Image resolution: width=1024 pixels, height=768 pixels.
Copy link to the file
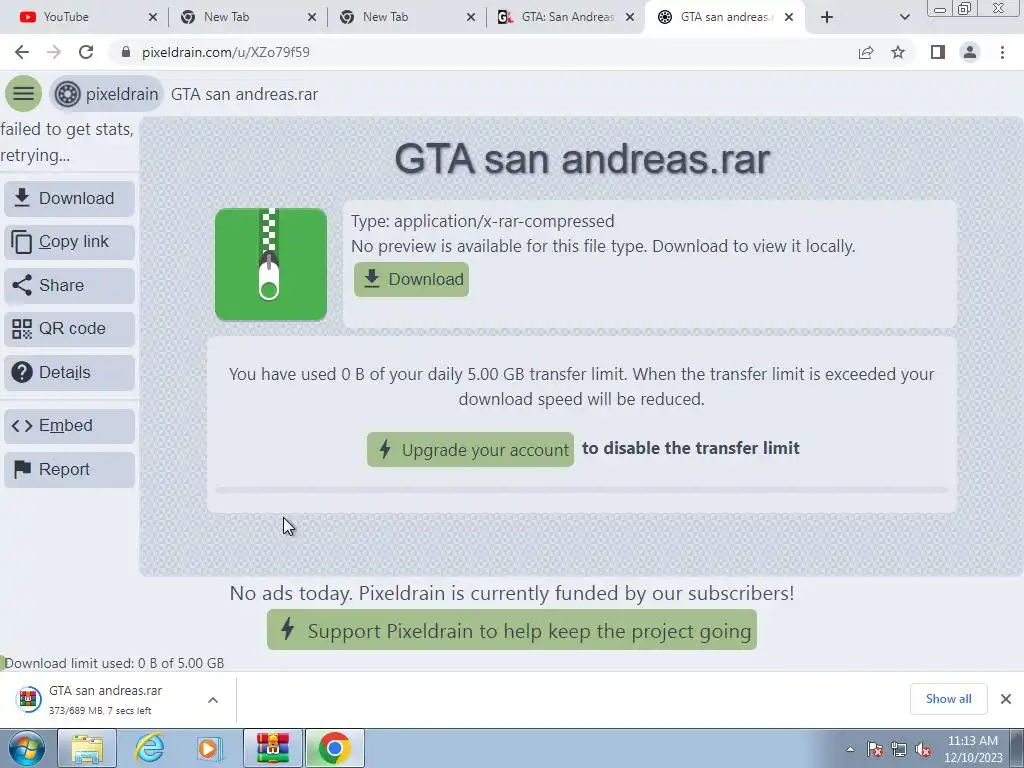tap(69, 242)
